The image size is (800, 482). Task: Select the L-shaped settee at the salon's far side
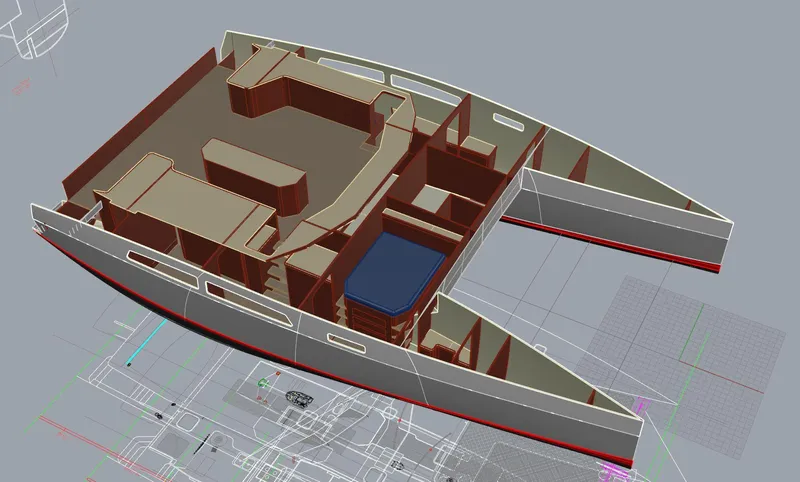pos(300,80)
